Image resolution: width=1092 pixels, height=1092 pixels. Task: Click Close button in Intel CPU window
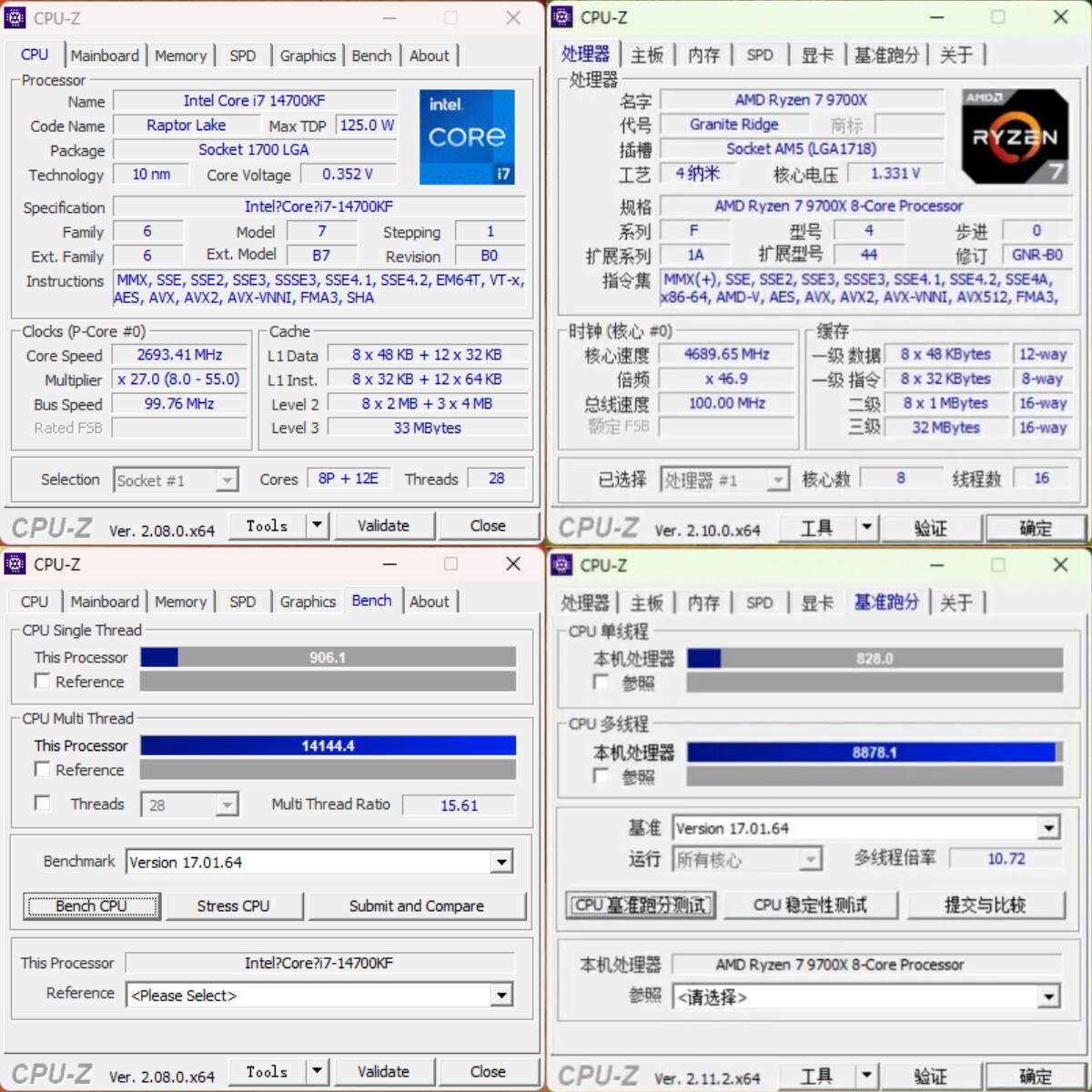(488, 525)
